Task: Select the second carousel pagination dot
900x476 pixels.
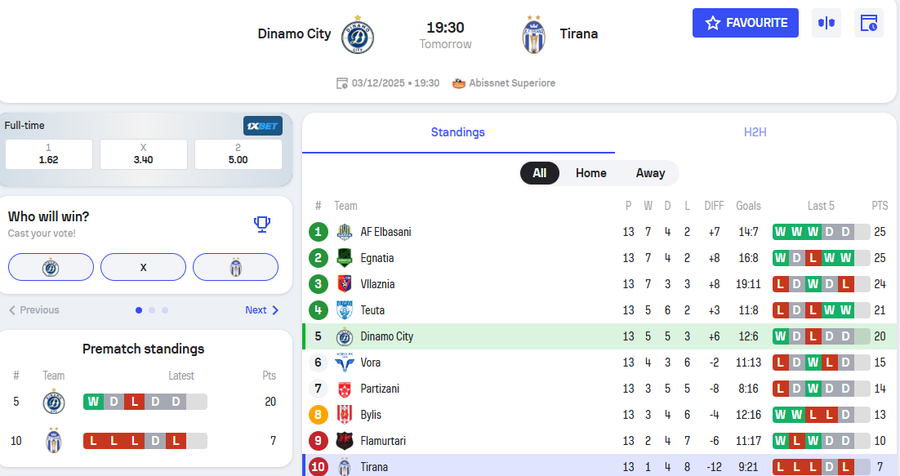Action: [151, 310]
